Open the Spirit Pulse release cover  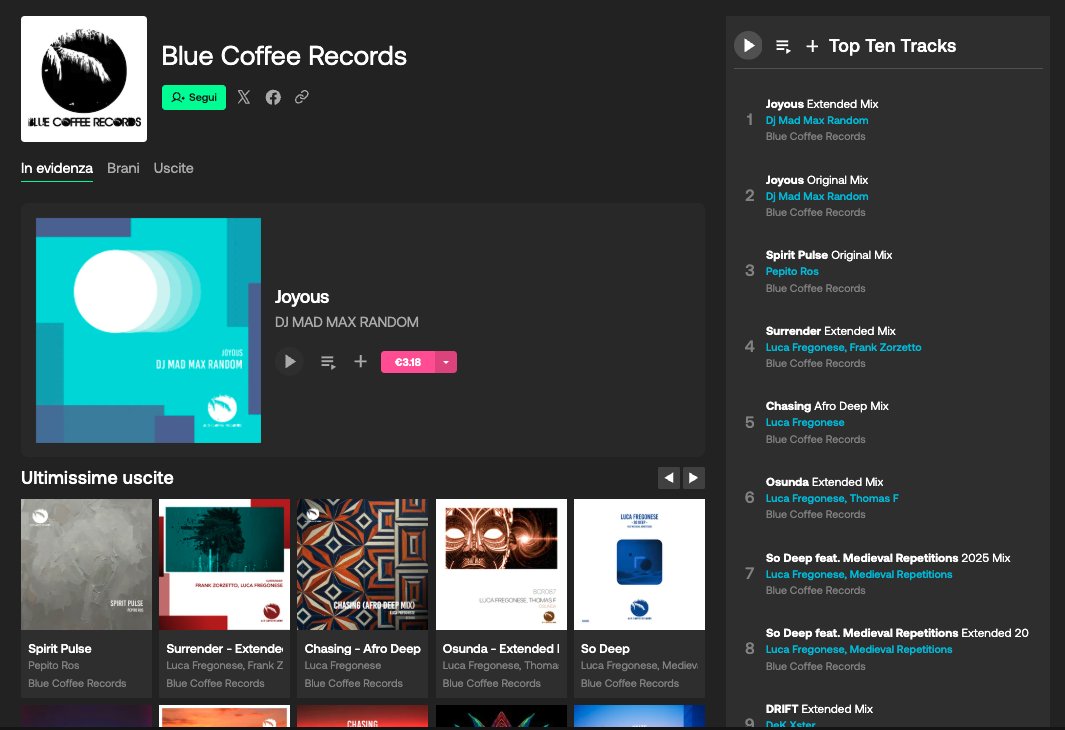click(86, 564)
